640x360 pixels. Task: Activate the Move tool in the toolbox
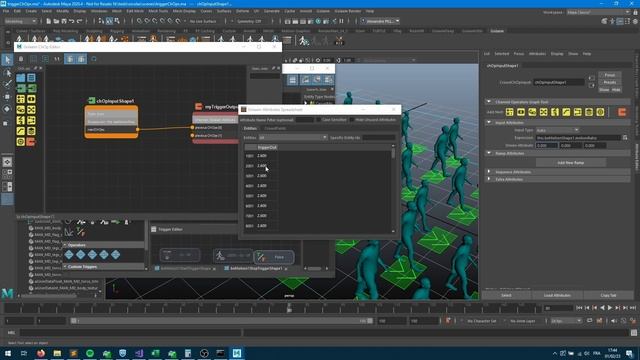coord(7,97)
